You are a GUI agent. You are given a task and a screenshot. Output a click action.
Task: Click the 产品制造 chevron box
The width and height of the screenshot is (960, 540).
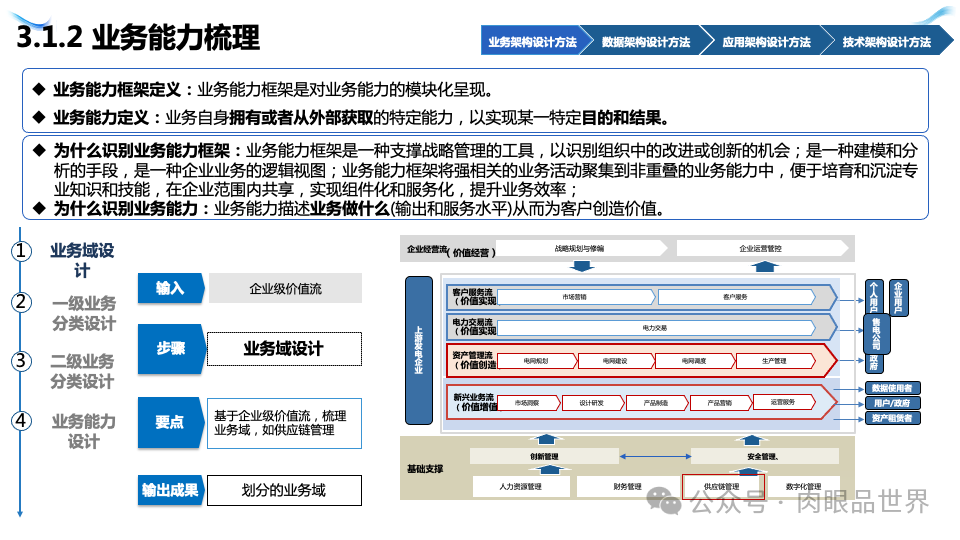tap(657, 403)
